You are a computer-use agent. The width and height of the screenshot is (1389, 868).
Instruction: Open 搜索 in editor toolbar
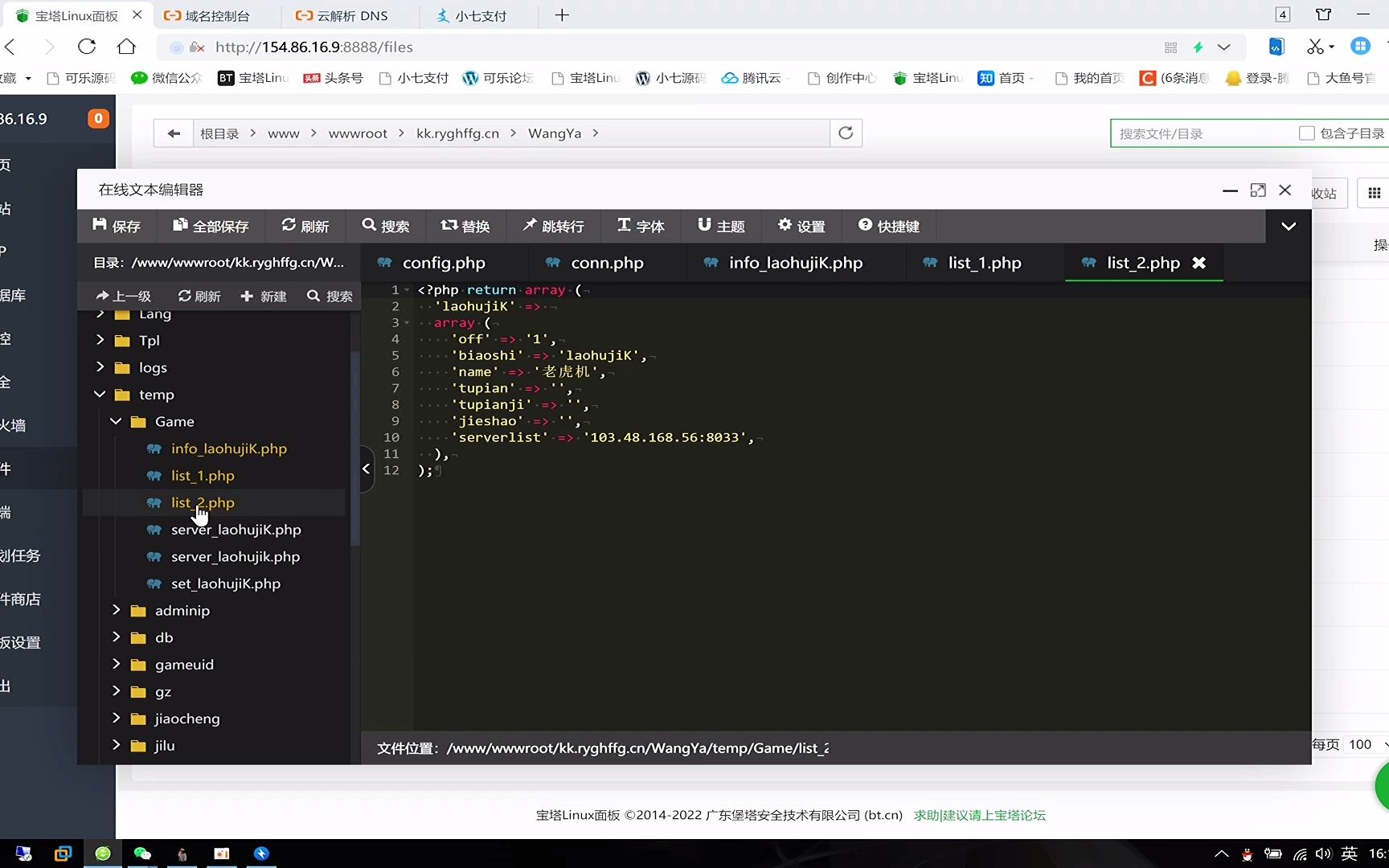pos(386,226)
